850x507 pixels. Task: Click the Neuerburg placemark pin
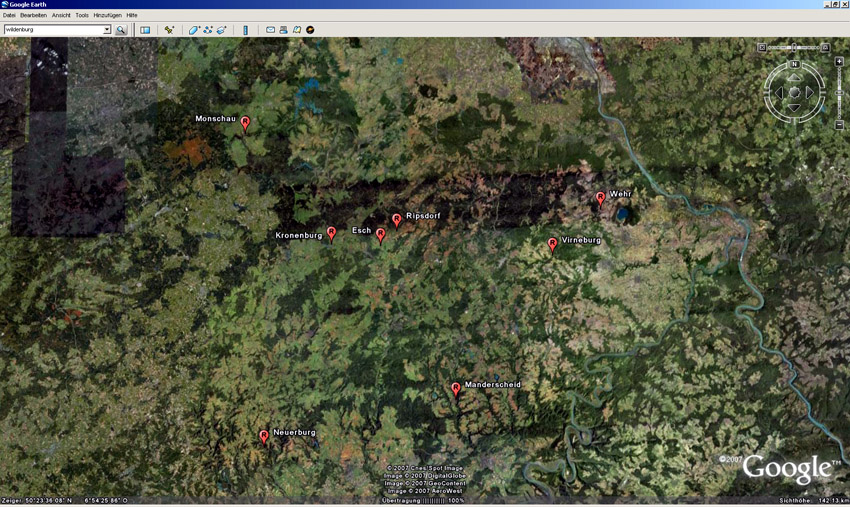[x=263, y=437]
